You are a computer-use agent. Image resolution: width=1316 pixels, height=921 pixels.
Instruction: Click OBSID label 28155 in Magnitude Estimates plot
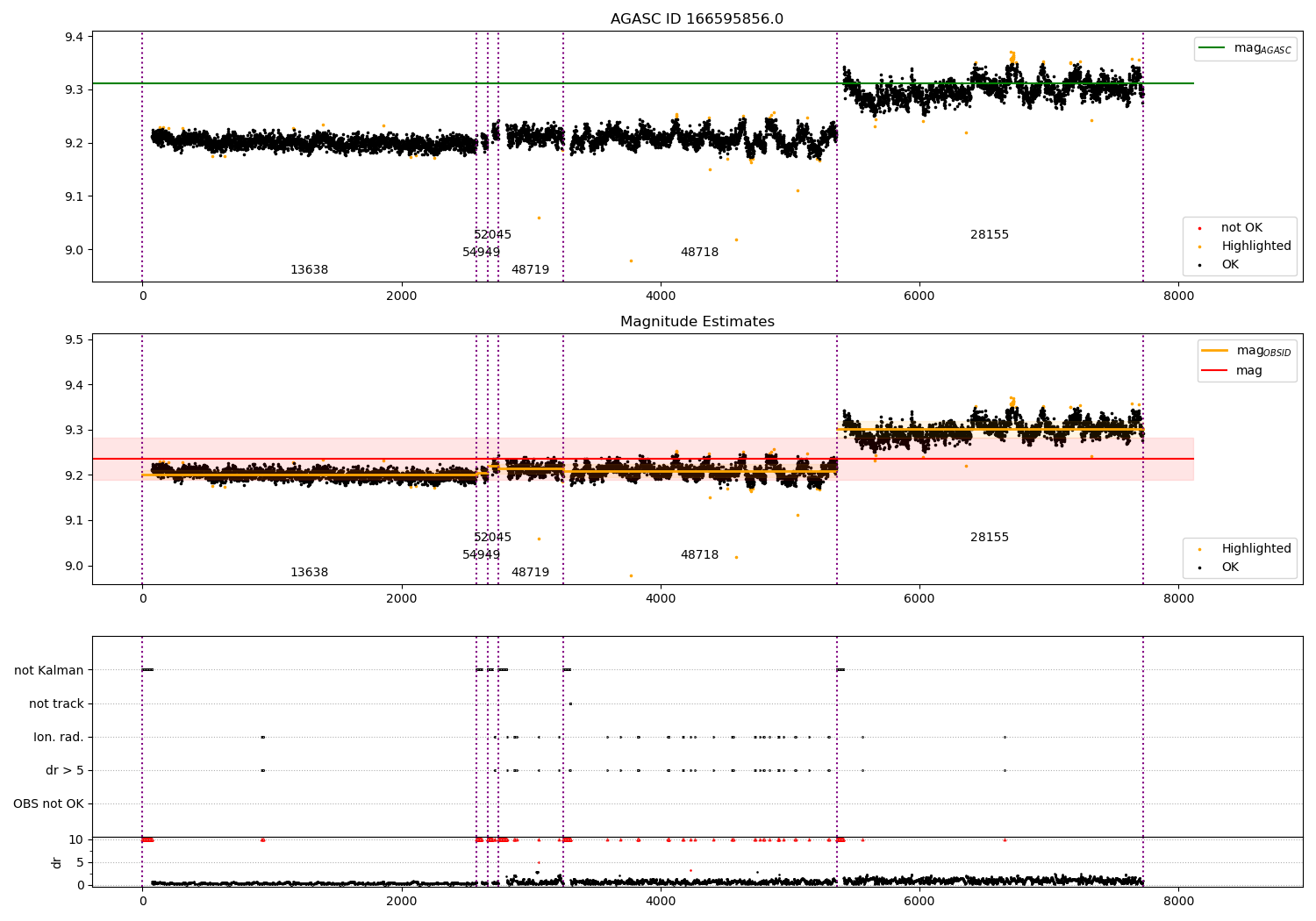pos(990,538)
